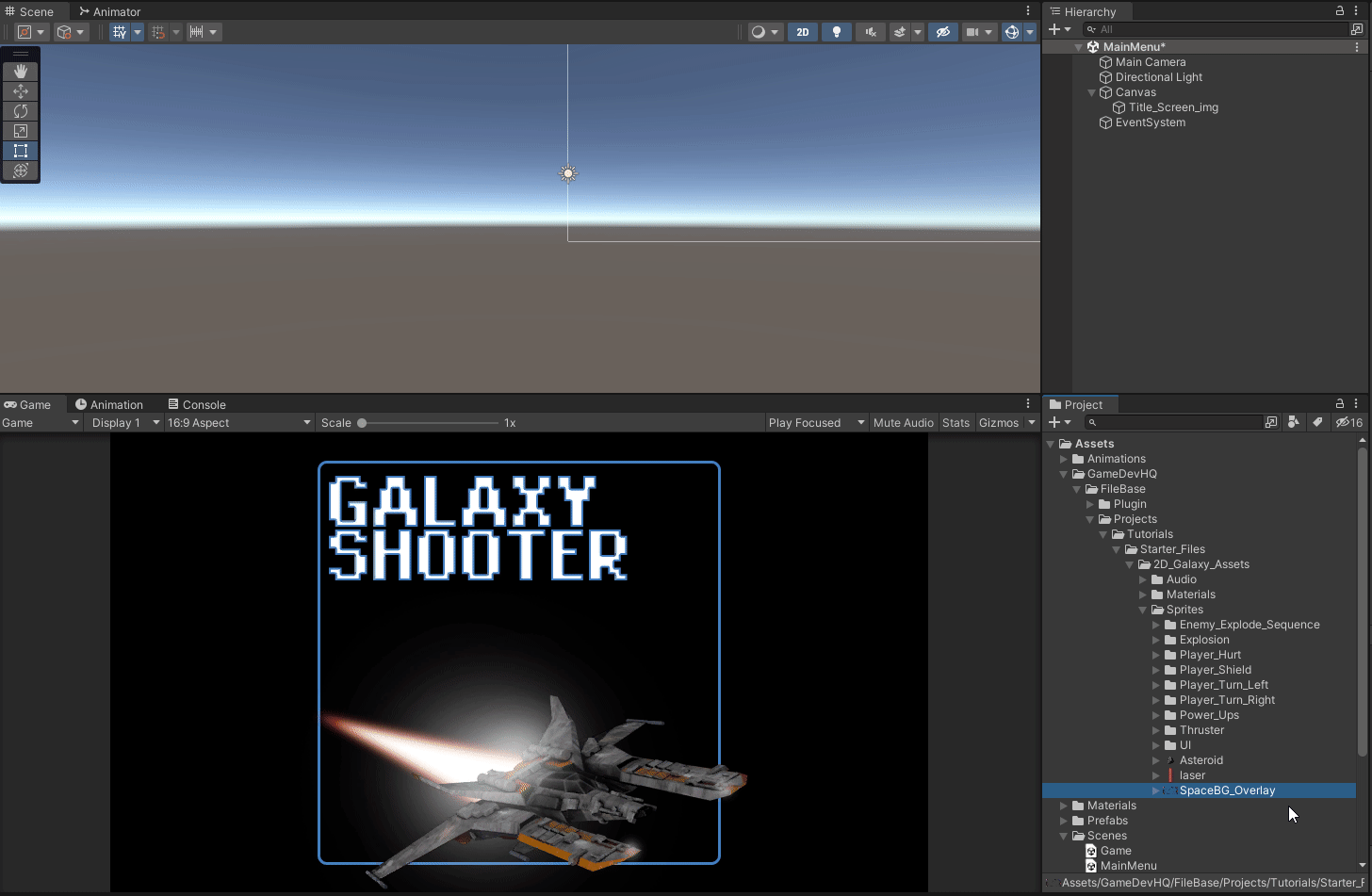The image size is (1372, 896).
Task: Click the Sun light gizmo in Scene view
Action: click(567, 173)
